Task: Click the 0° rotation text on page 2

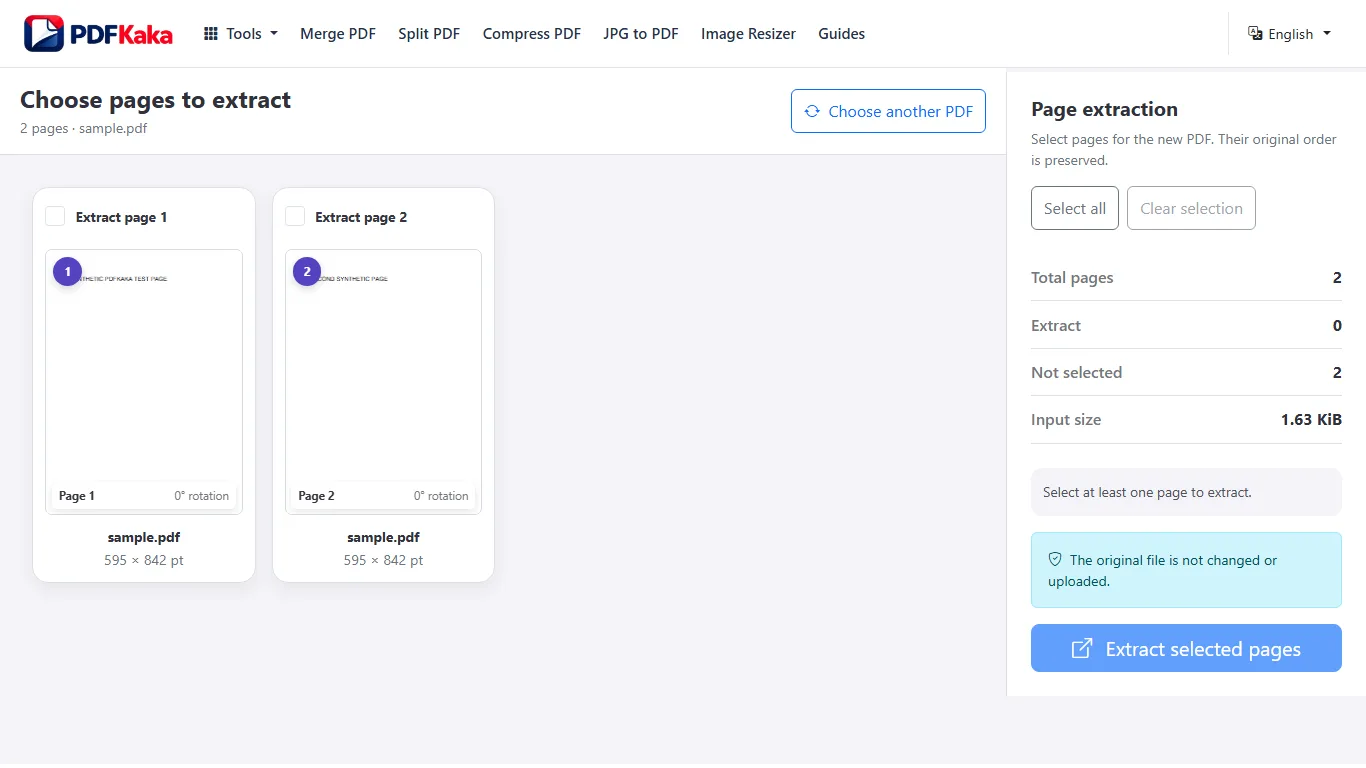Action: click(441, 496)
